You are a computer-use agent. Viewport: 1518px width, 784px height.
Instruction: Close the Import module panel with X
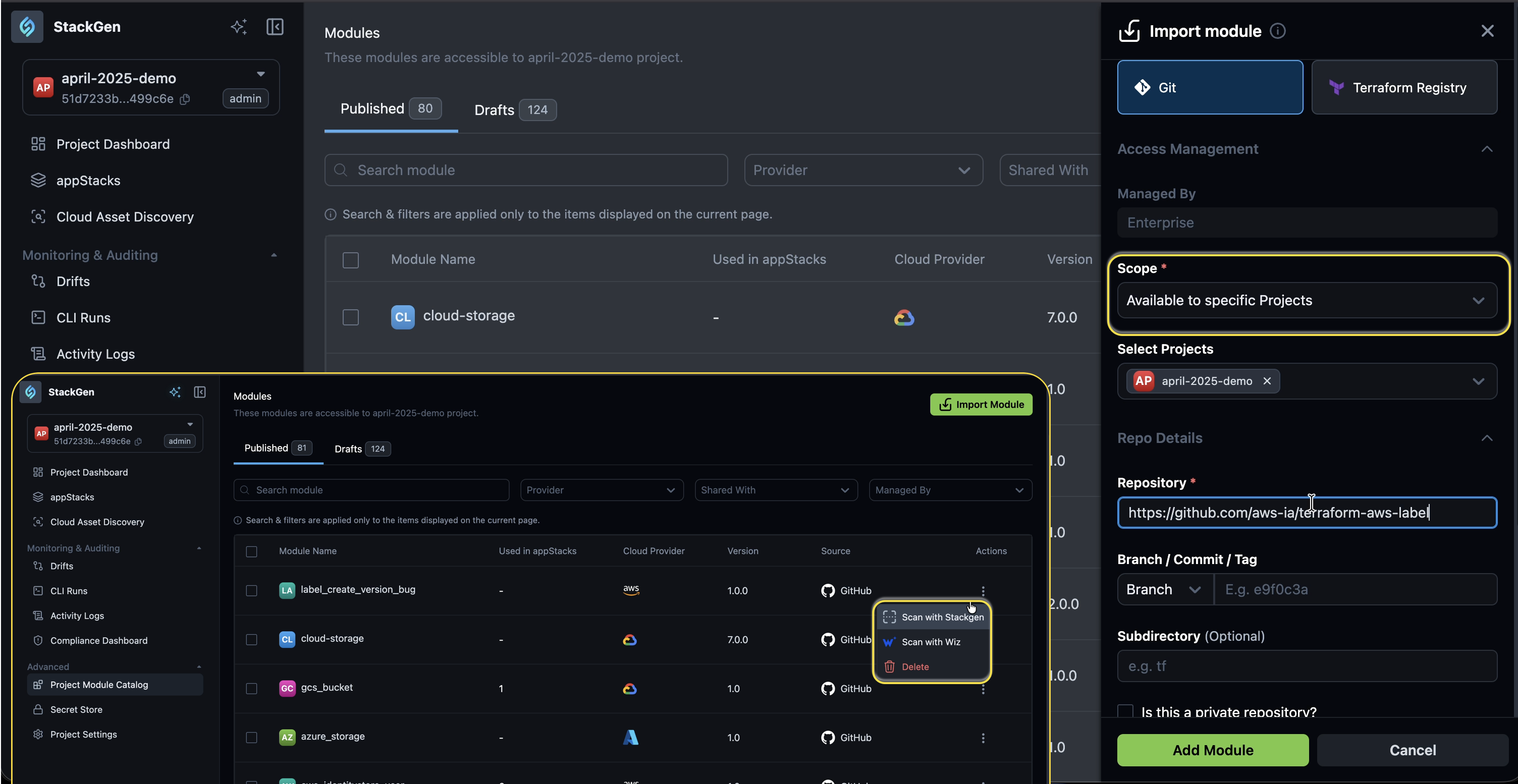(1487, 31)
